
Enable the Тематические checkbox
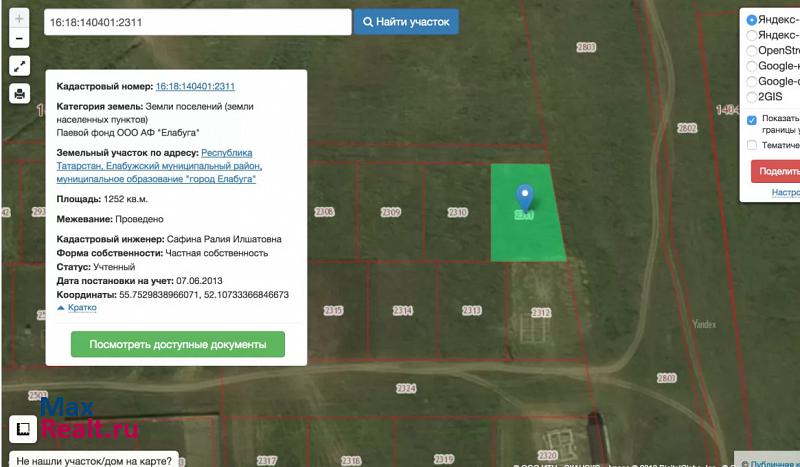(752, 145)
